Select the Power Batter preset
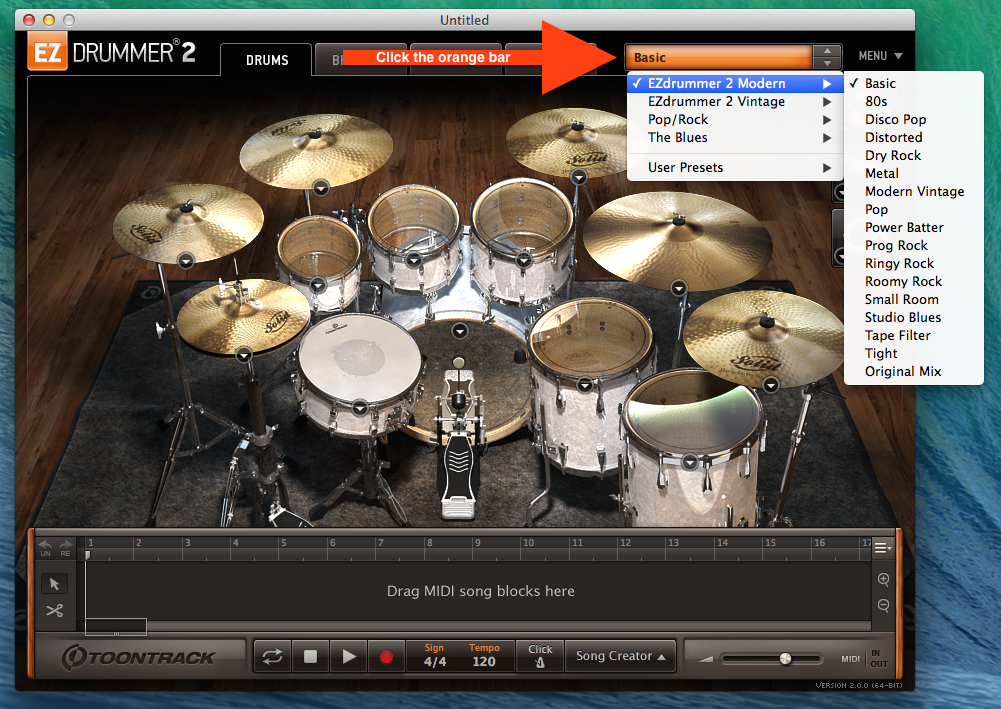Image resolution: width=1001 pixels, height=709 pixels. tap(913, 227)
